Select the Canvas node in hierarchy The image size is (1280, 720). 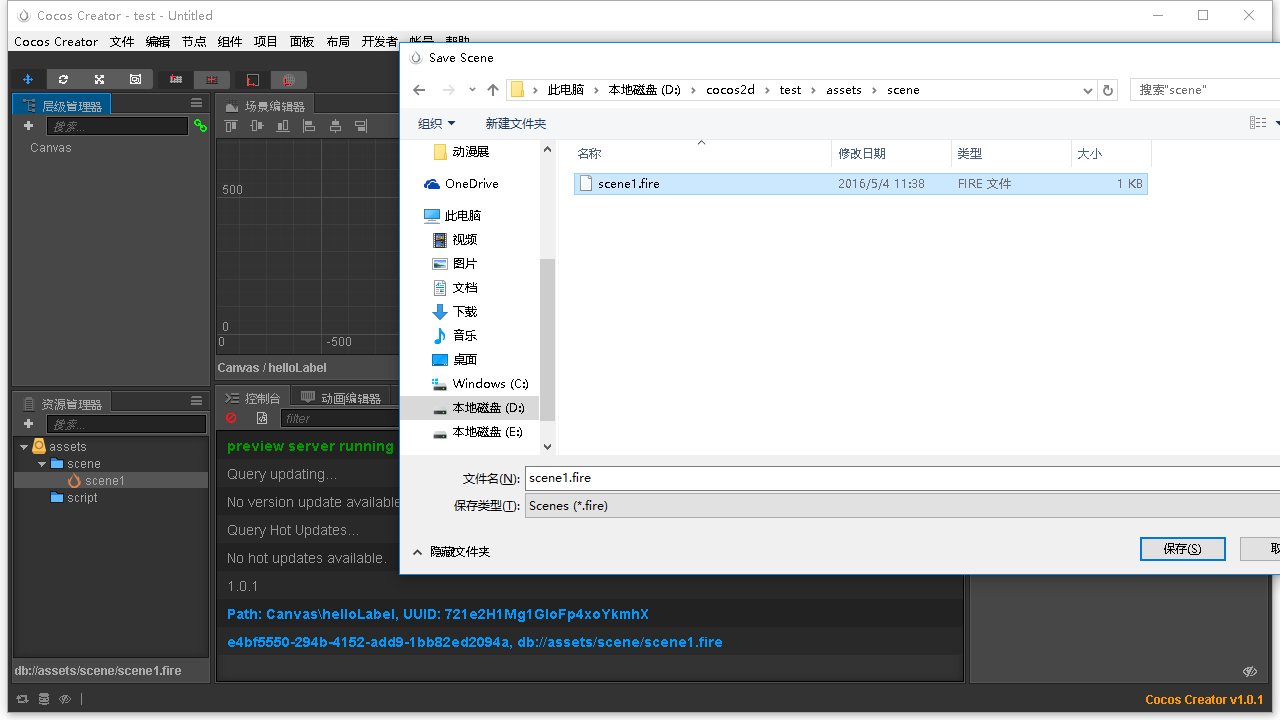51,148
